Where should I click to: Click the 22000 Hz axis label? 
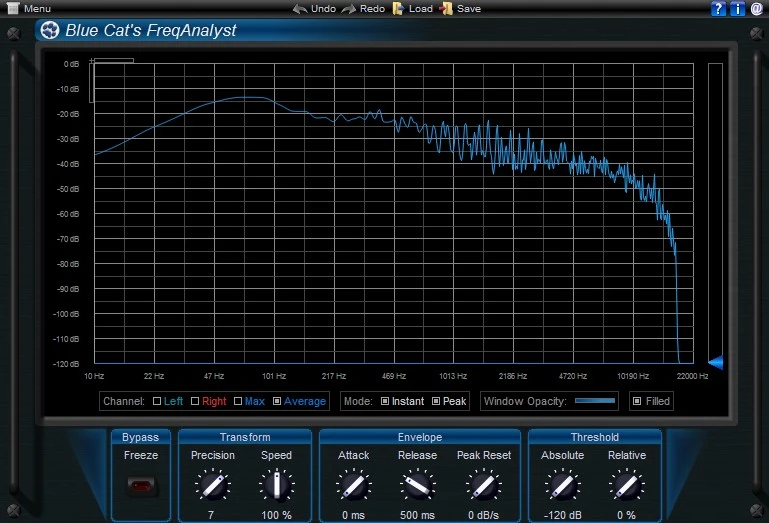(692, 376)
